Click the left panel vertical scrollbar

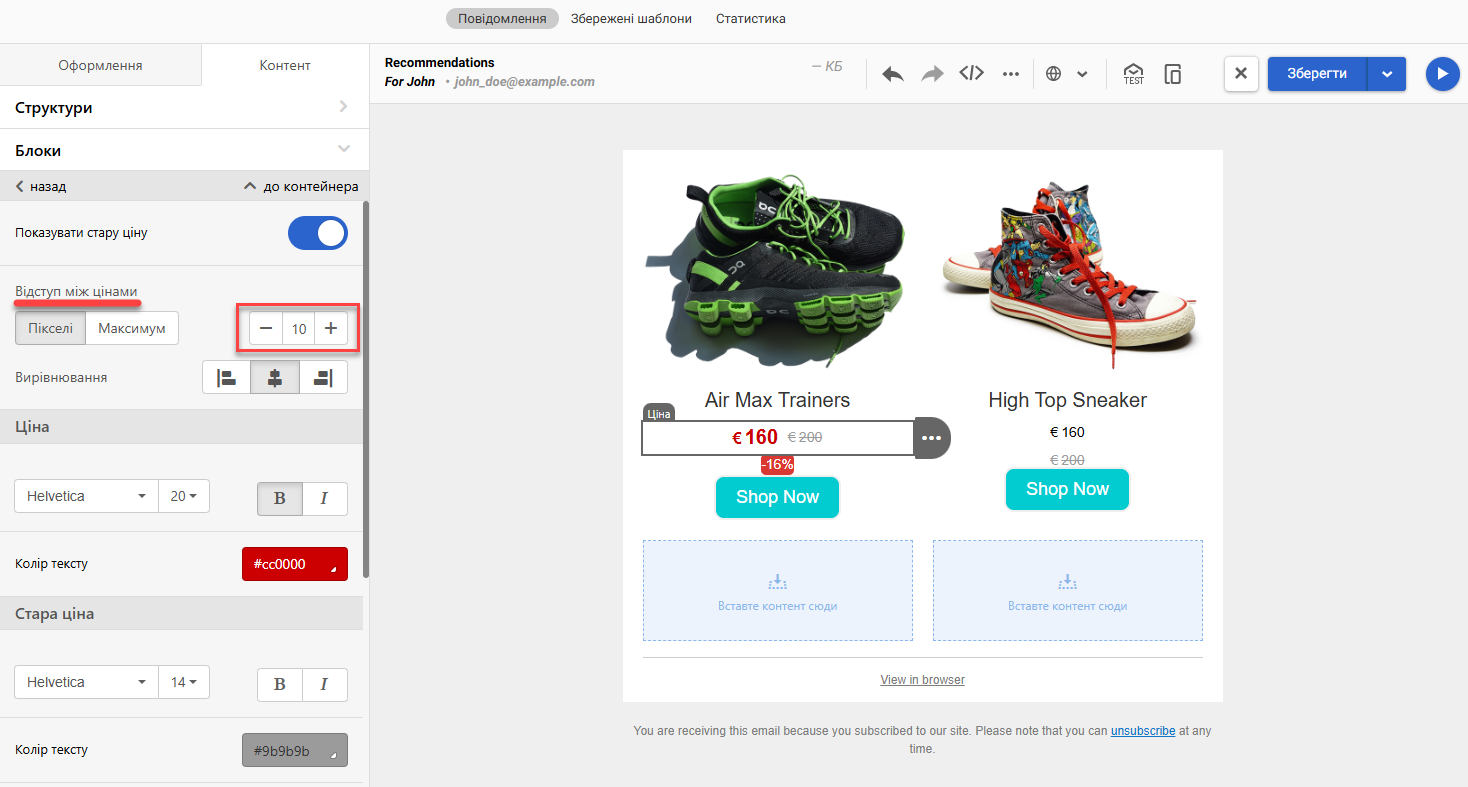(x=366, y=390)
